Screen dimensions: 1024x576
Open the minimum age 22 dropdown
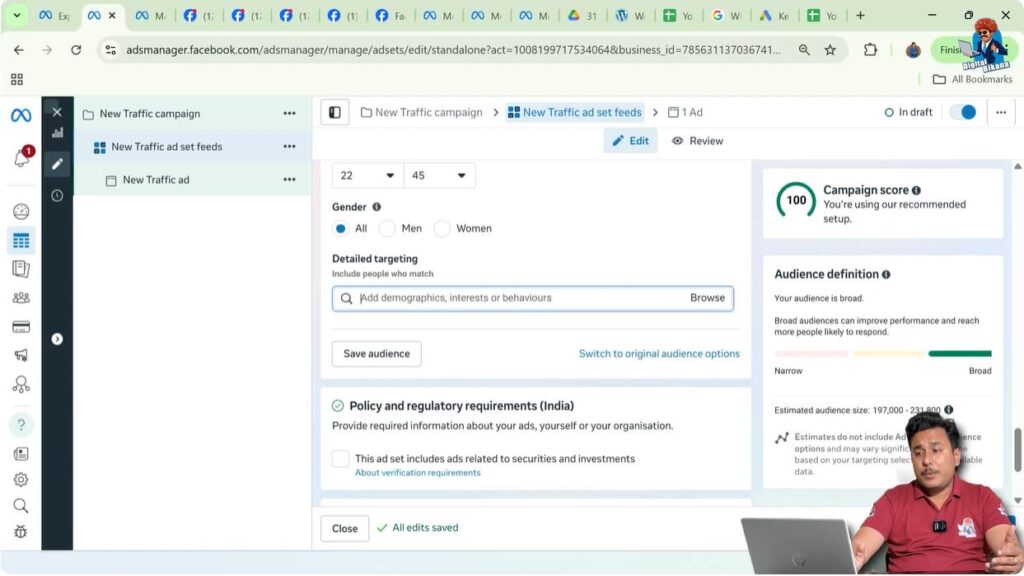[367, 175]
